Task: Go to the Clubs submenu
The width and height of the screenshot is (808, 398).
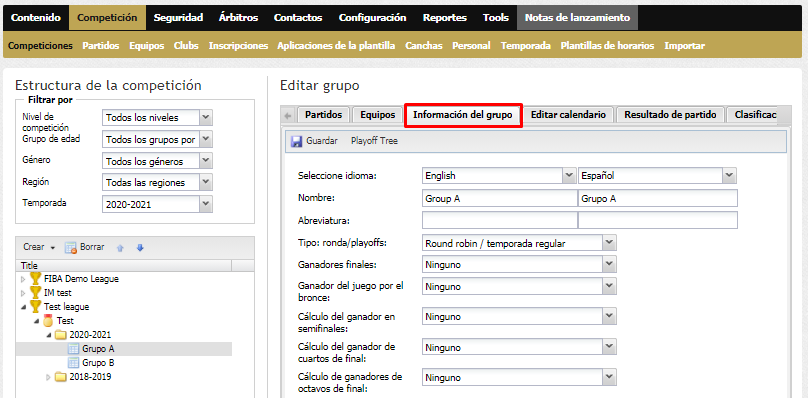Action: coord(186,45)
